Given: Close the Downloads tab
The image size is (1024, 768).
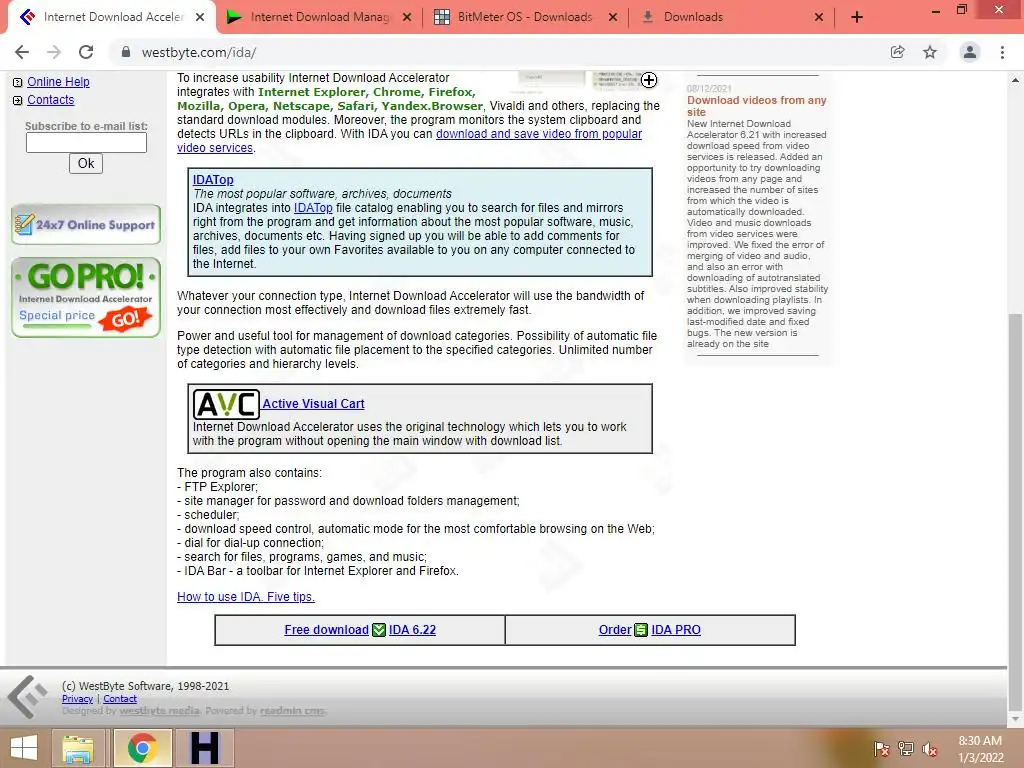Looking at the screenshot, I should tap(818, 17).
